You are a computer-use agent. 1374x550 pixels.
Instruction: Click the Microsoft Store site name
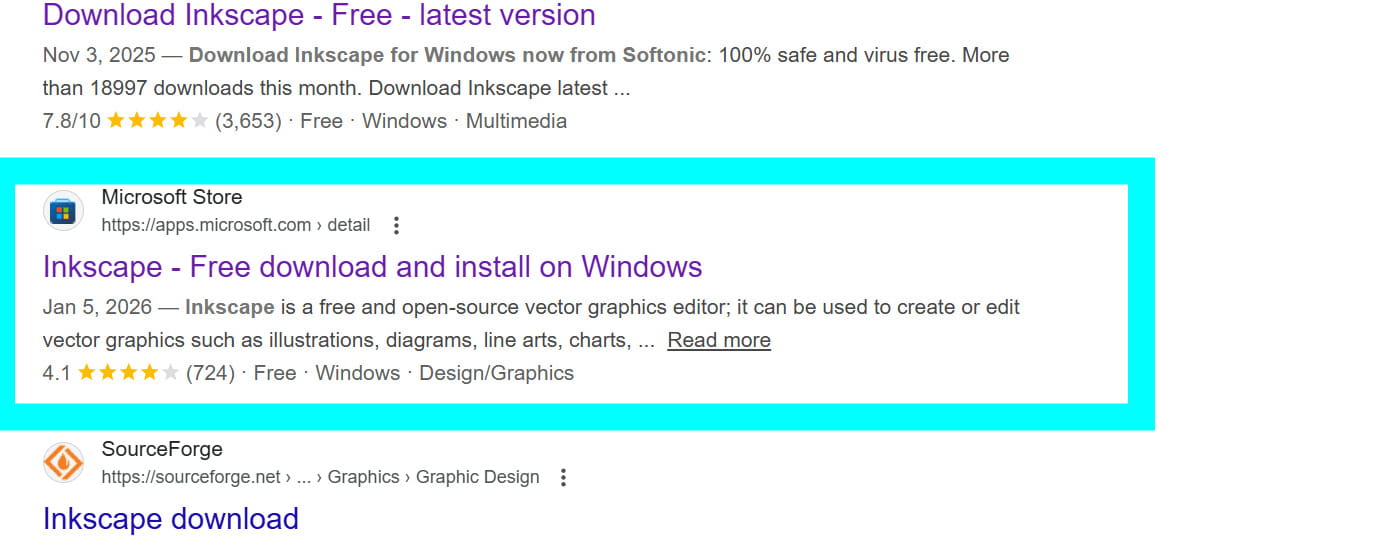[172, 197]
